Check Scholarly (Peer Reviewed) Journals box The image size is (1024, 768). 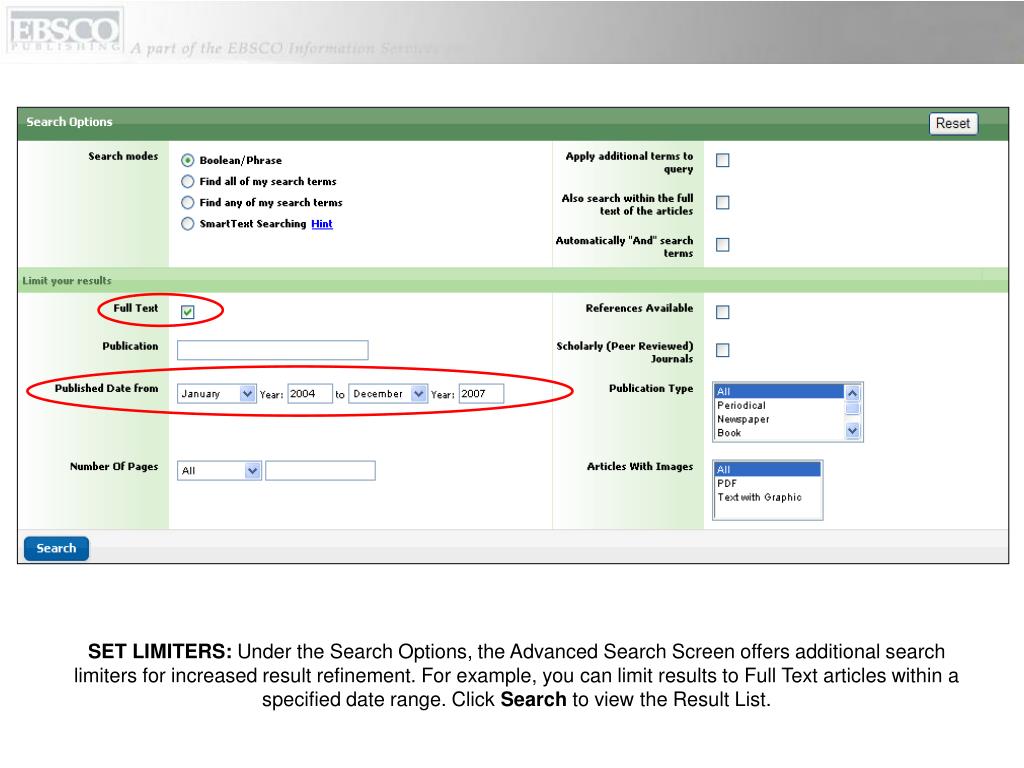(722, 350)
